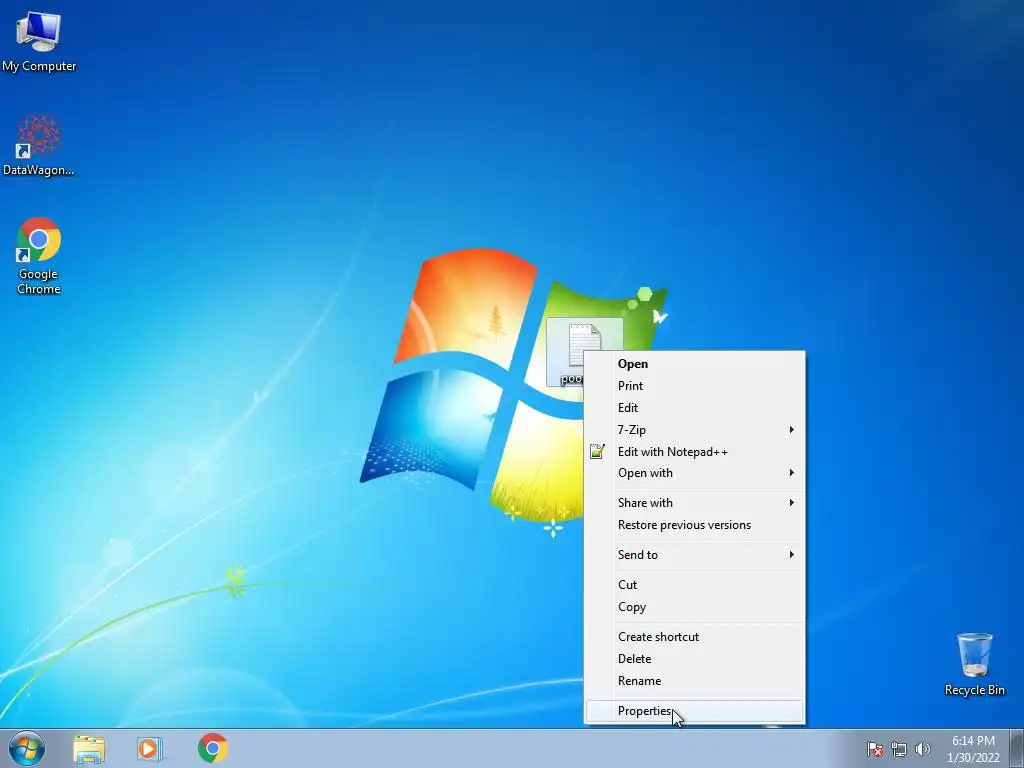Open network status tray icon

click(x=899, y=749)
